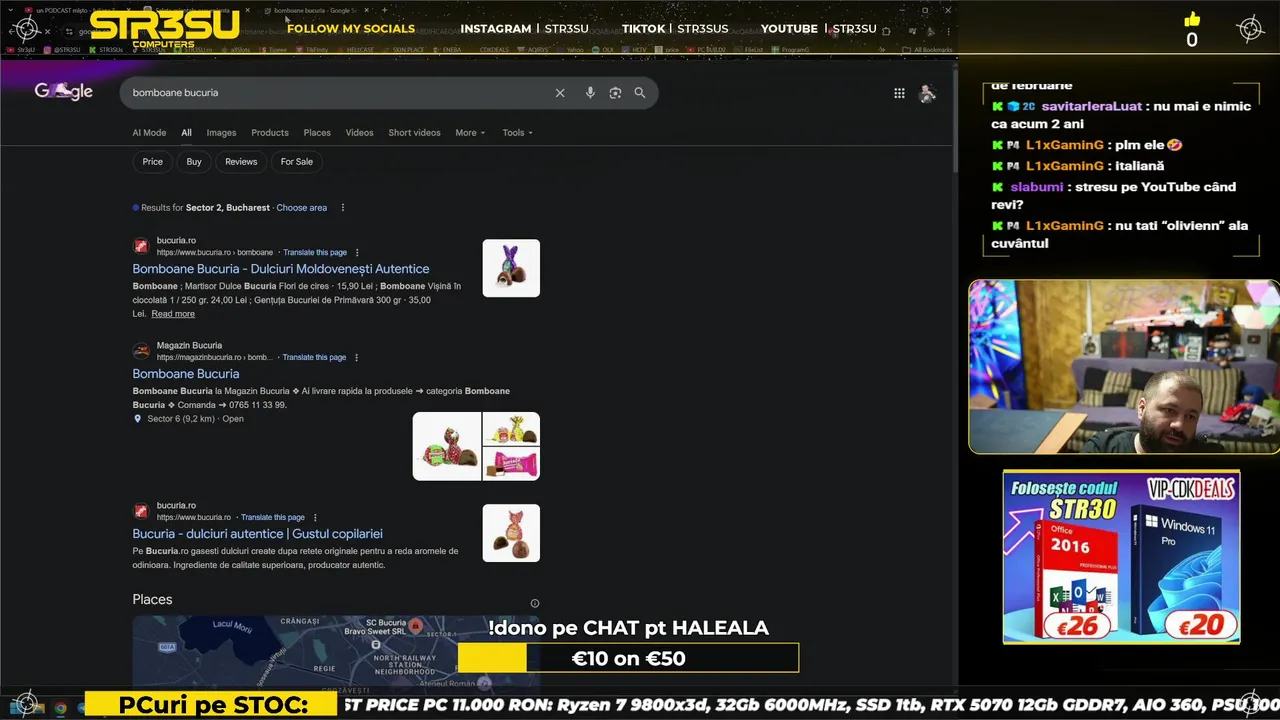
Task: Open yellow-wrapped candy thumbnail
Action: click(511, 429)
